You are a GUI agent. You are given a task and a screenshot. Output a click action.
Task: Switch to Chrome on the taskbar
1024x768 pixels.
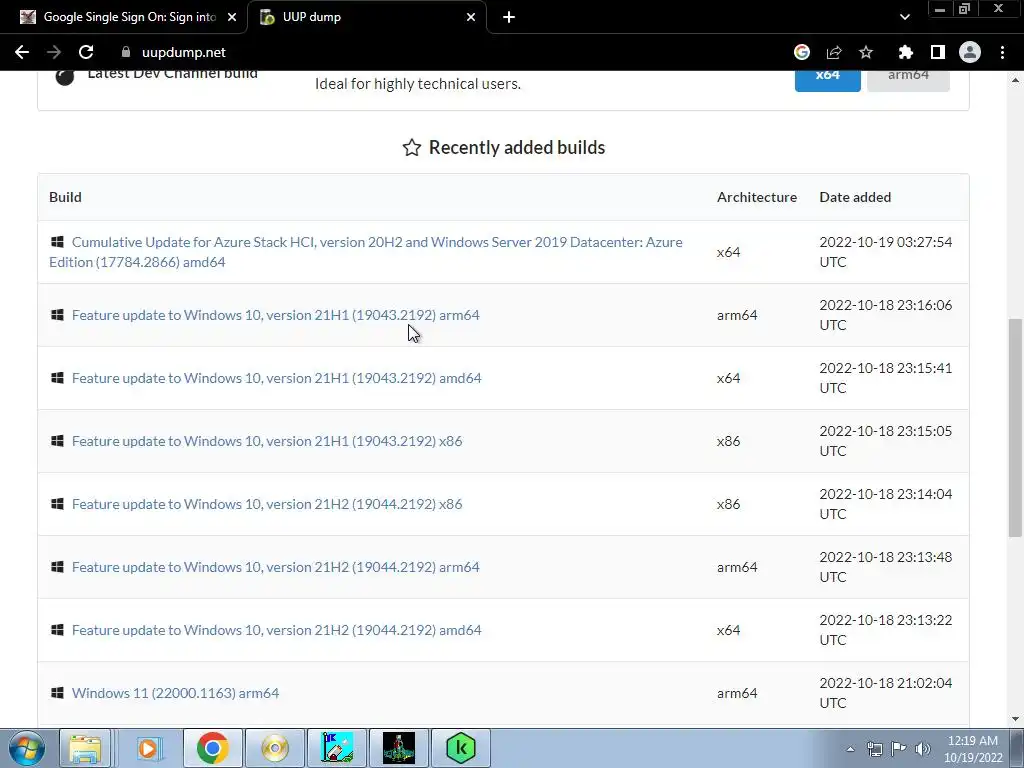212,748
